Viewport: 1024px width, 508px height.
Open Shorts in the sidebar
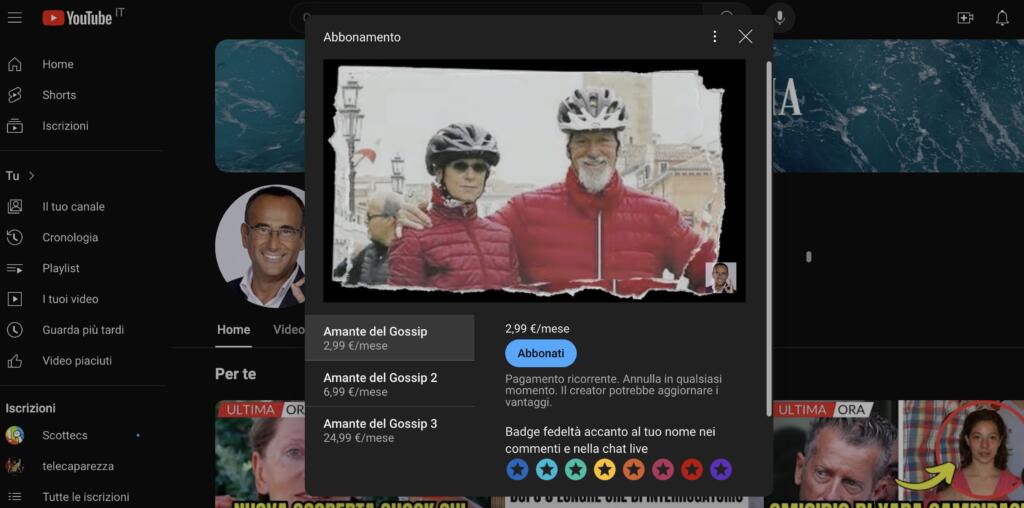(58, 95)
